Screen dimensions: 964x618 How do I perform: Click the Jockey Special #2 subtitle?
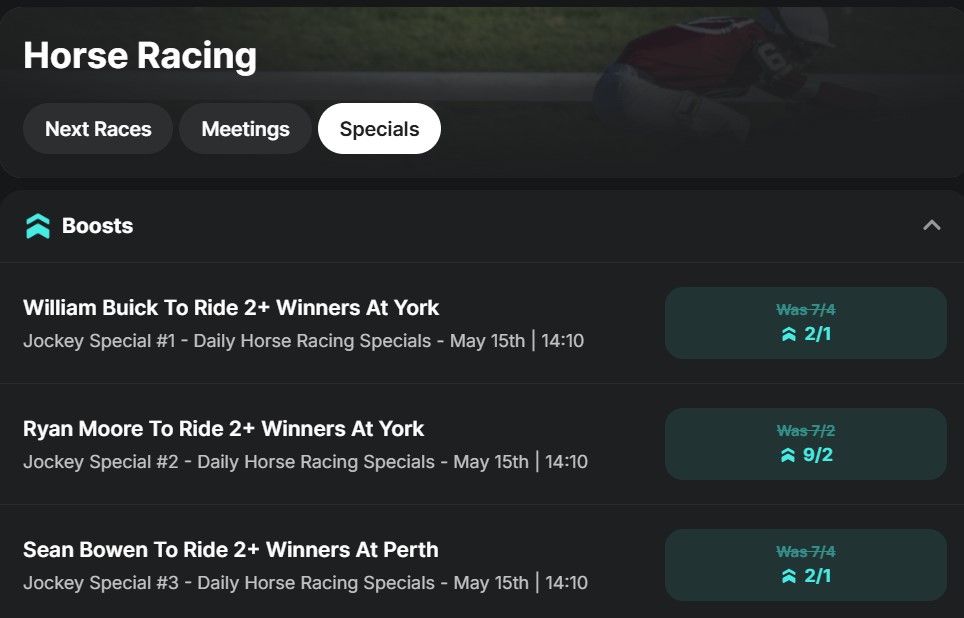click(305, 462)
